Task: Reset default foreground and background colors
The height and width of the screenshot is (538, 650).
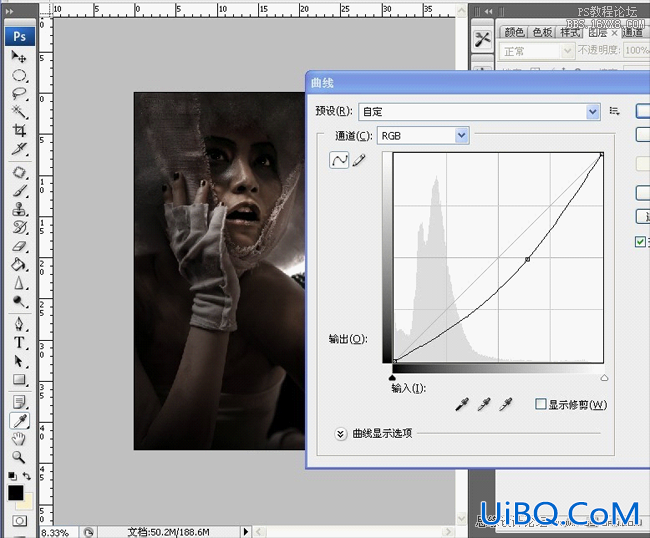Action: point(12,476)
